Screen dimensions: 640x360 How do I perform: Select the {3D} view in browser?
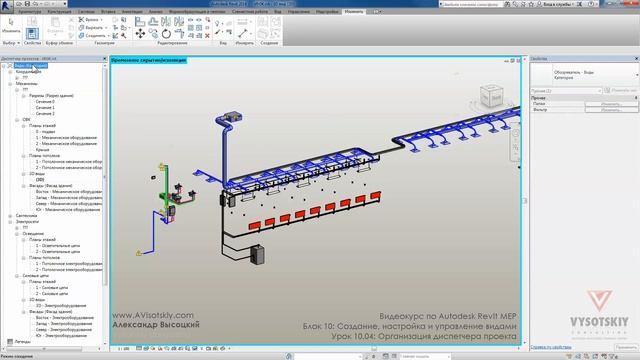pyautogui.click(x=40, y=180)
